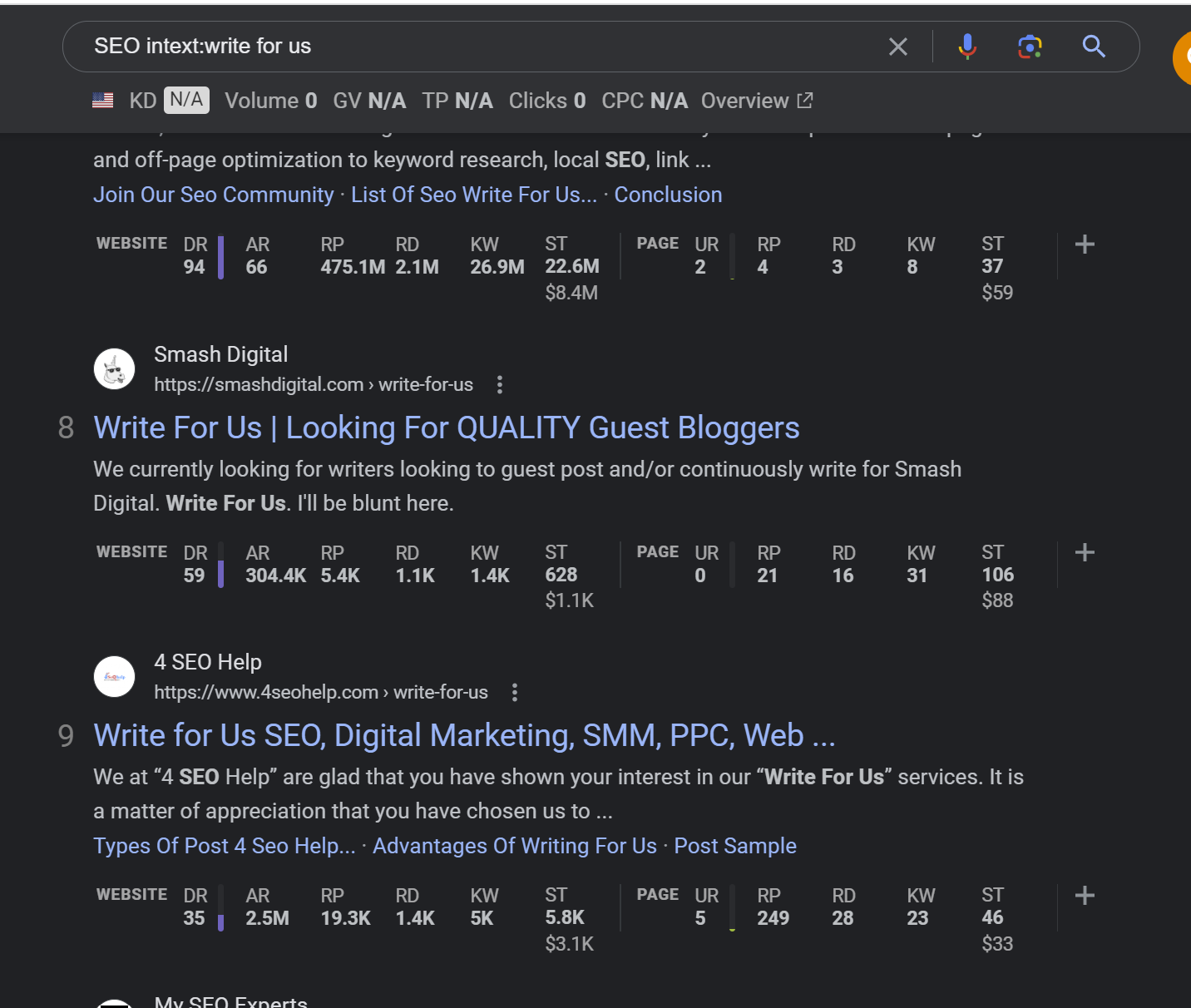Click the smashdigital.com write-for-us URL

(314, 384)
